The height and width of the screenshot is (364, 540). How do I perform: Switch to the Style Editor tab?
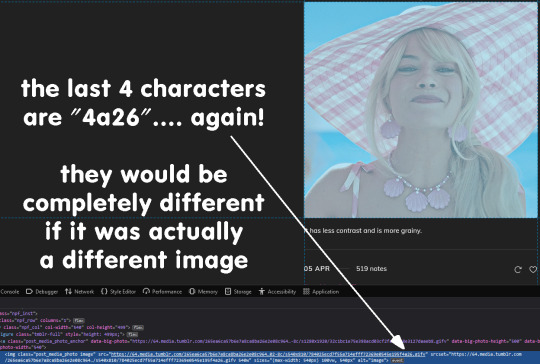point(118,292)
